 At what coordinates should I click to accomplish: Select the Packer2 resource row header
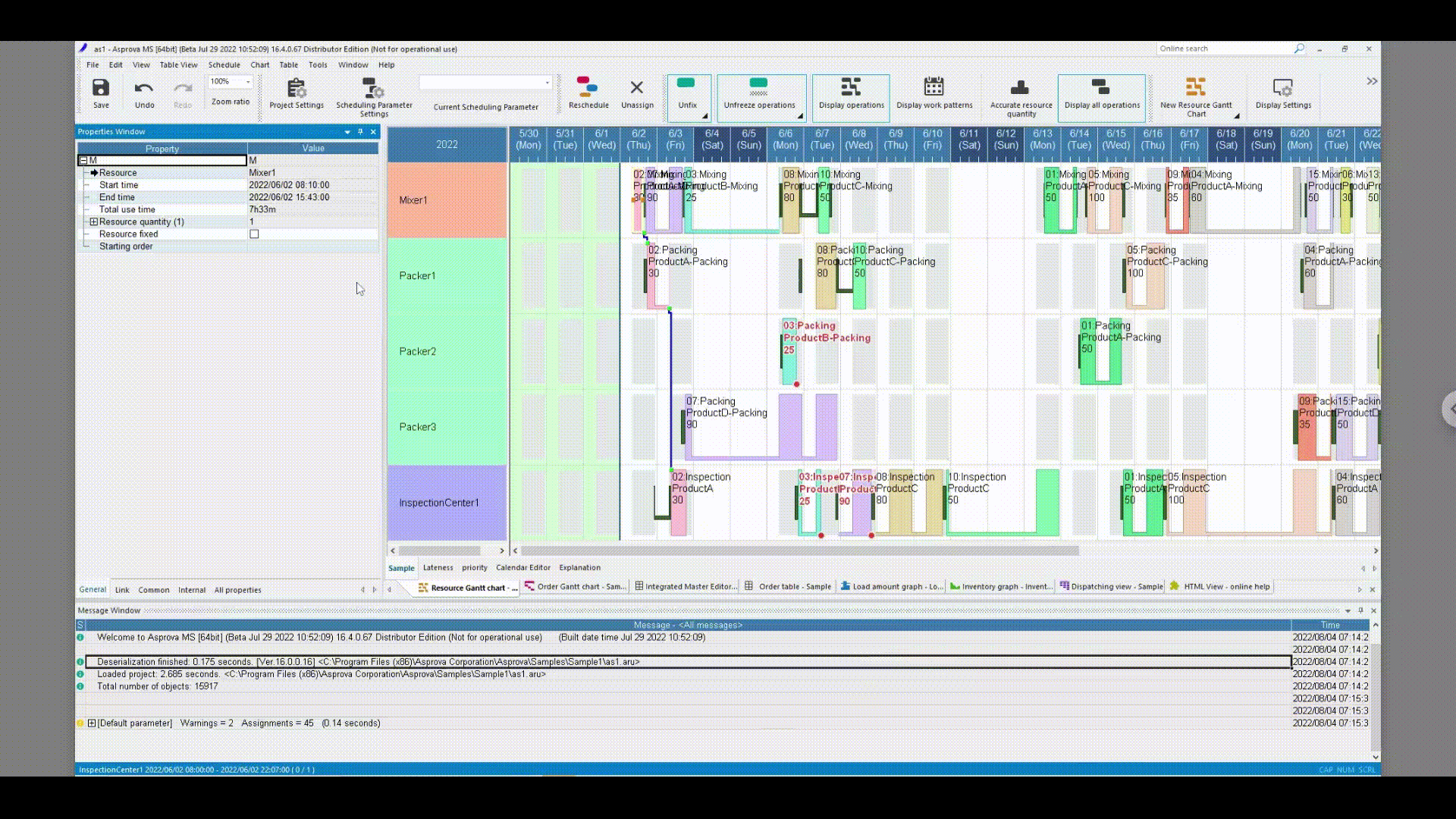tap(447, 351)
